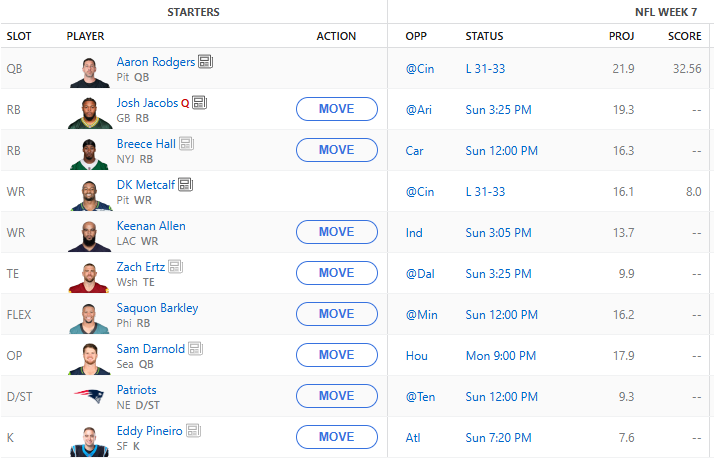This screenshot has width=714, height=458.
Task: Open Josh Jacobs' player news icon
Action: tap(199, 103)
